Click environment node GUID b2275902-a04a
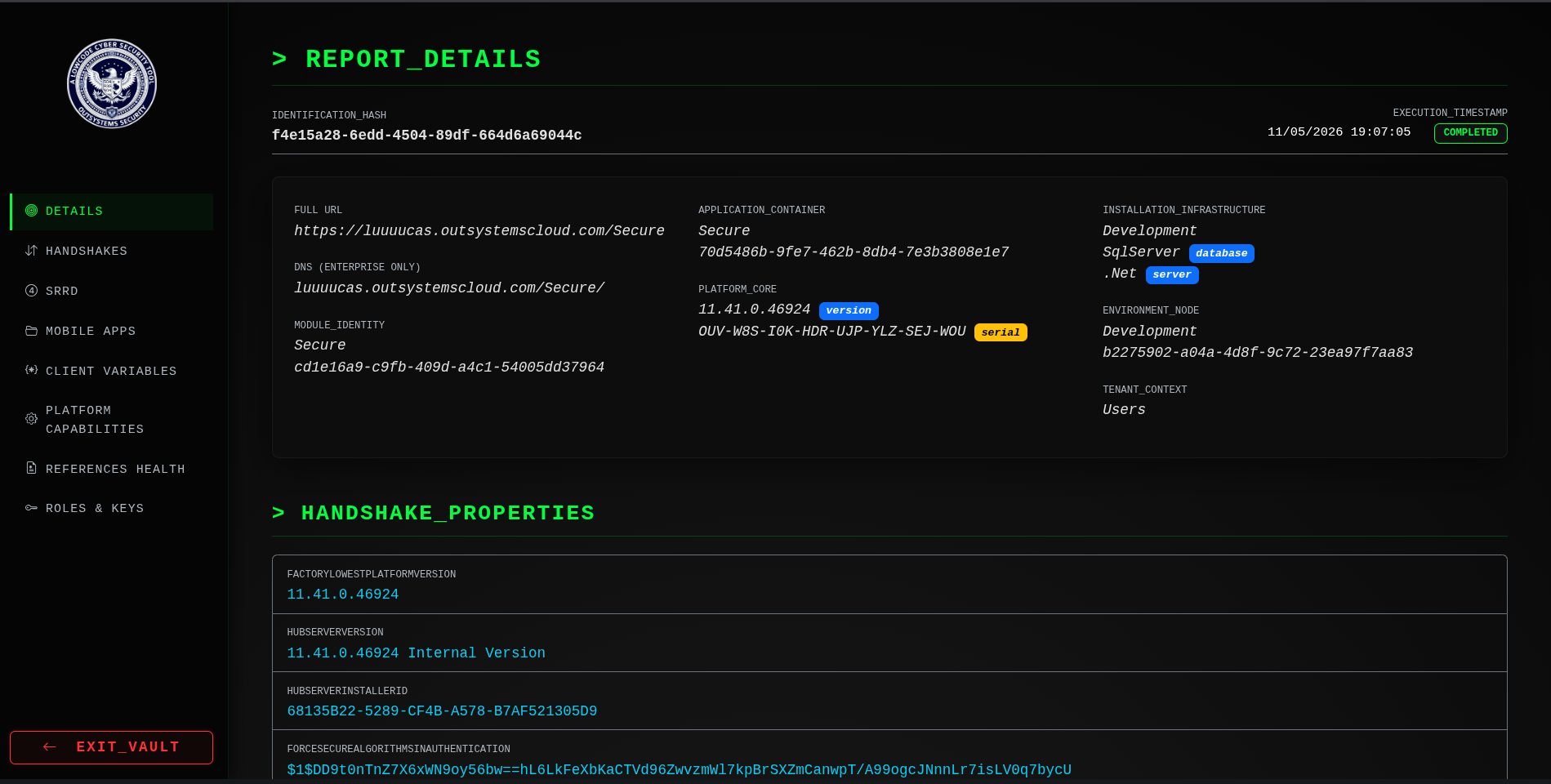Image resolution: width=1551 pixels, height=784 pixels. click(1258, 353)
